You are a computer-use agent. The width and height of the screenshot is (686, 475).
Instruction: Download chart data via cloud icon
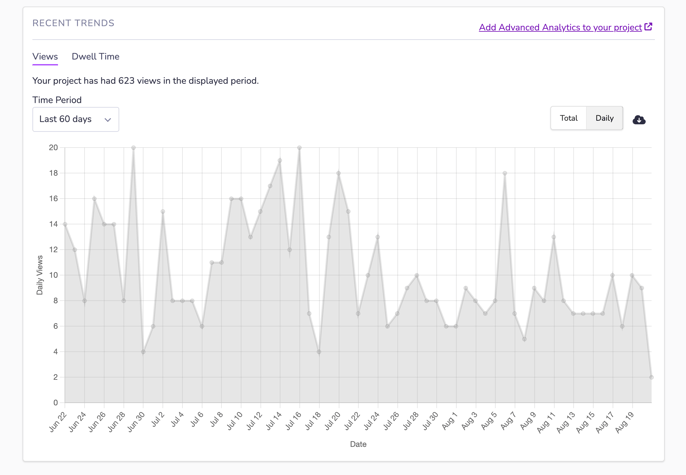coord(639,120)
